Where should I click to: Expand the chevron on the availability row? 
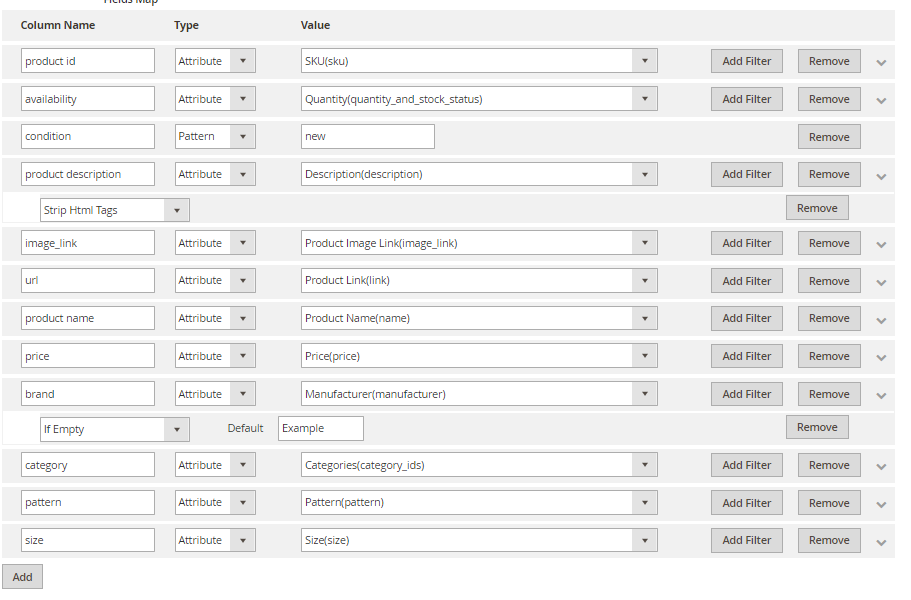(881, 100)
